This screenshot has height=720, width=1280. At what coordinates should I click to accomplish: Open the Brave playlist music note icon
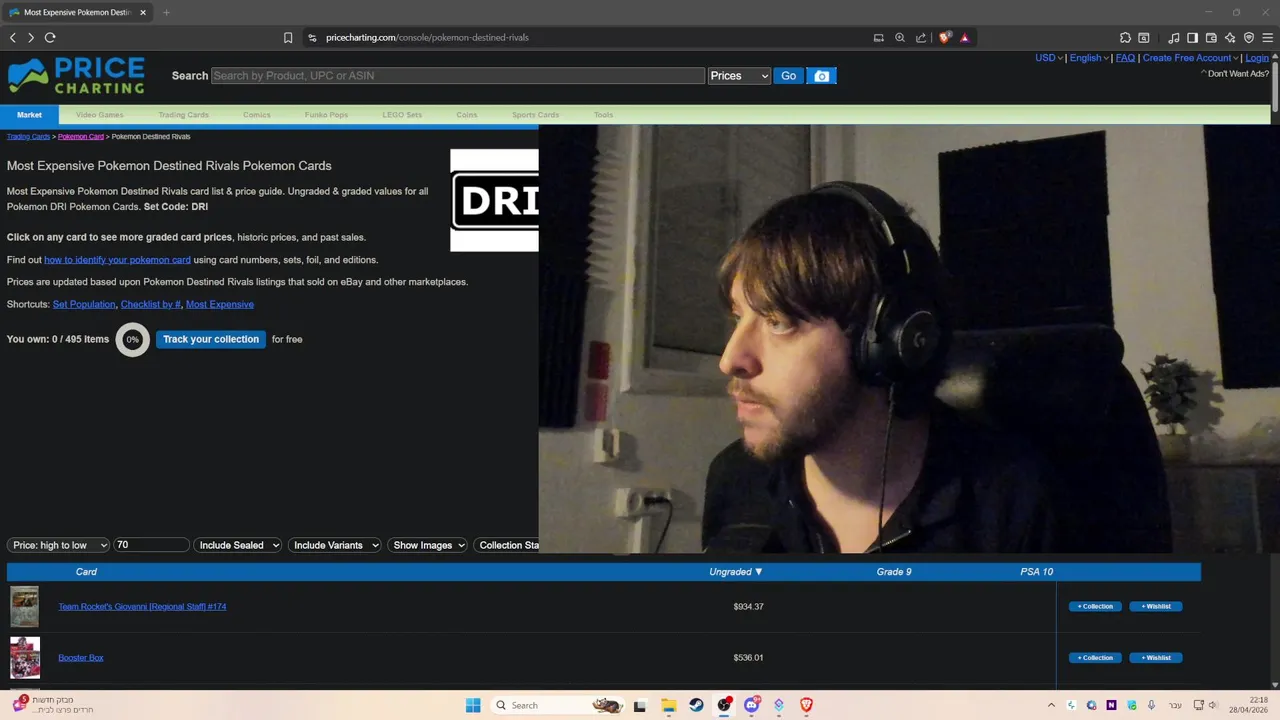click(1174, 38)
